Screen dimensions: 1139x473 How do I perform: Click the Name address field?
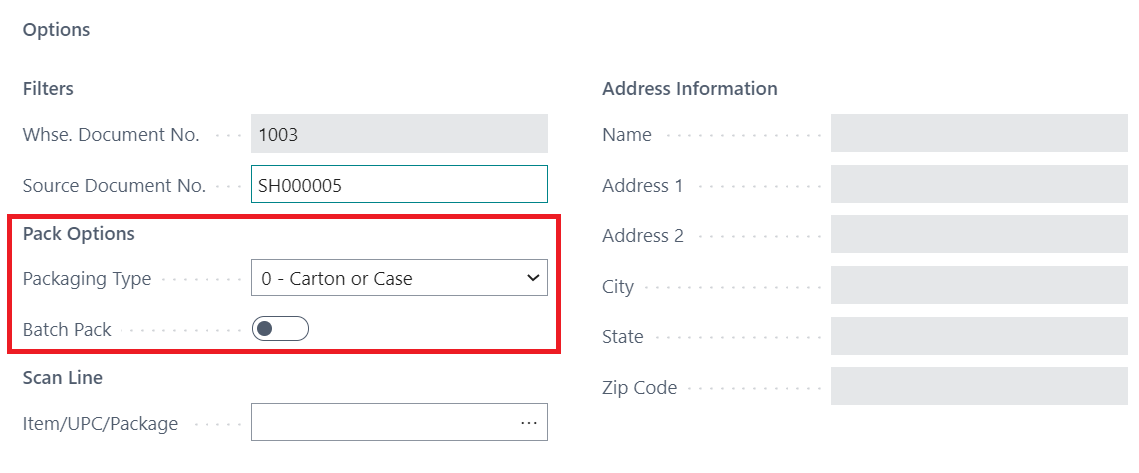pos(979,134)
